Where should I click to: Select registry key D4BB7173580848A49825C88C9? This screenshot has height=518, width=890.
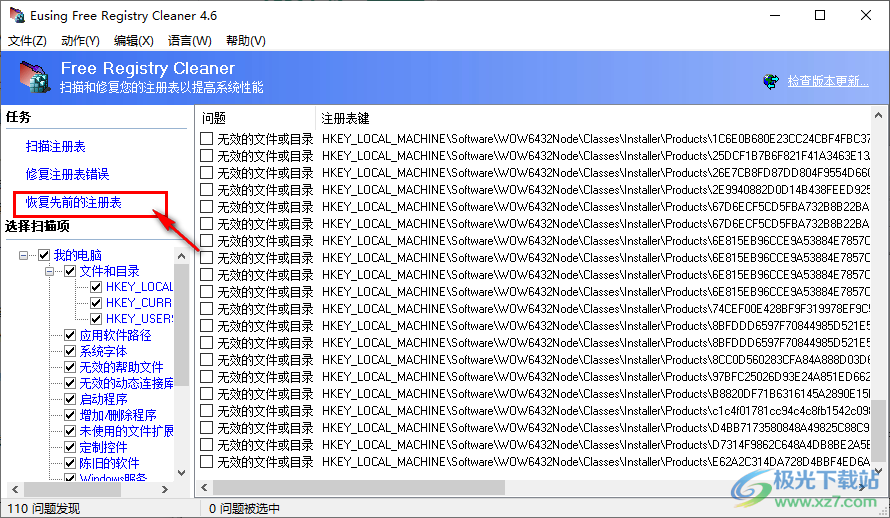(595, 428)
